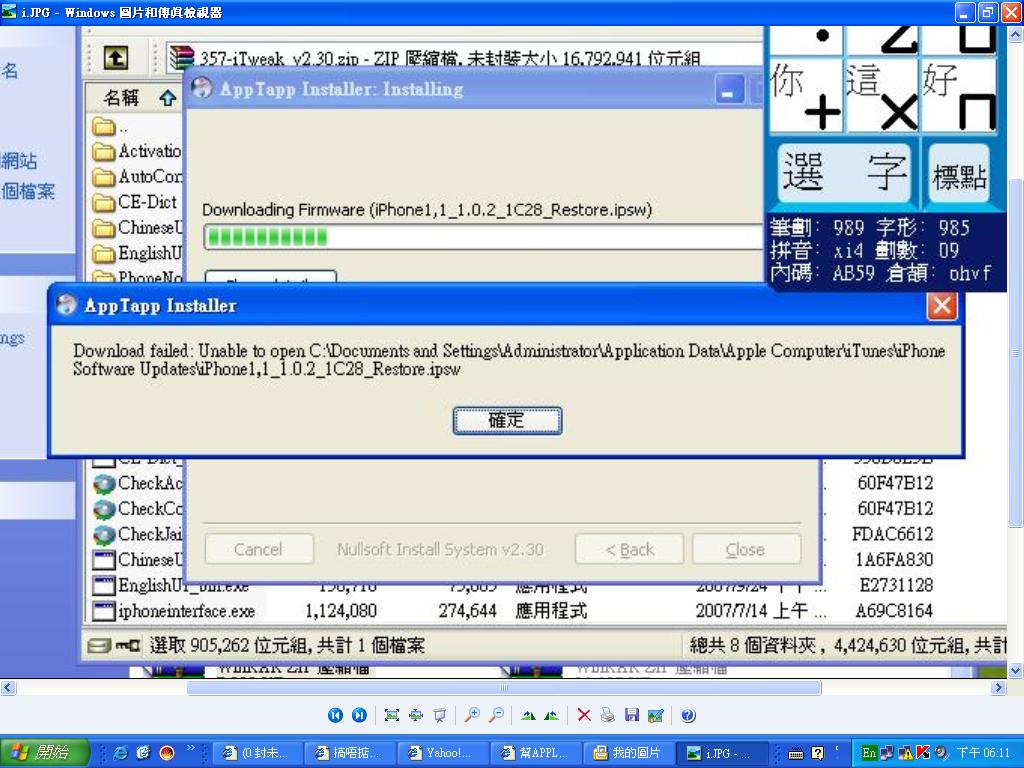Delete the current picture
Screen dimensions: 1024x768
click(584, 715)
